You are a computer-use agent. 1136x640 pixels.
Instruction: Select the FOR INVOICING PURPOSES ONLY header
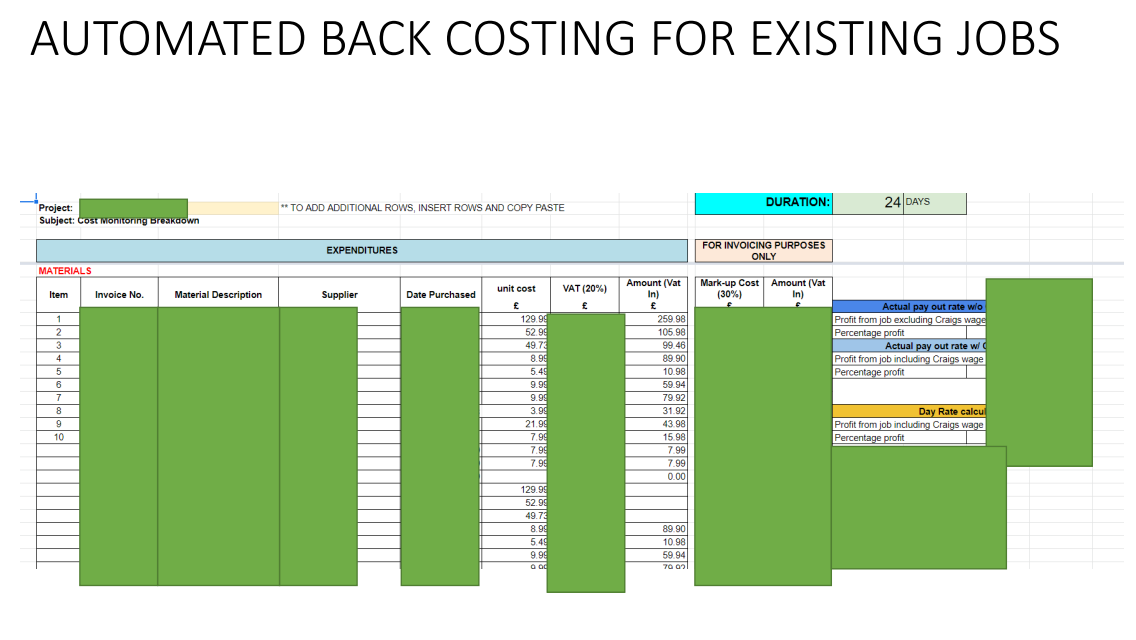[x=764, y=251]
